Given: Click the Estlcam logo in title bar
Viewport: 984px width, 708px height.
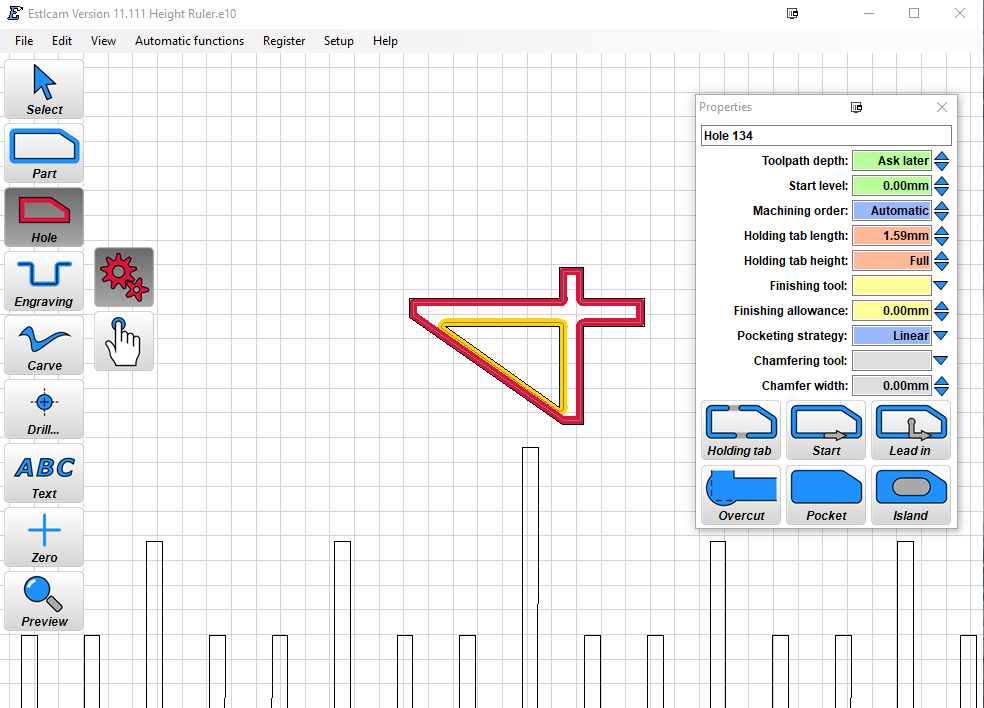Looking at the screenshot, I should click(x=15, y=13).
